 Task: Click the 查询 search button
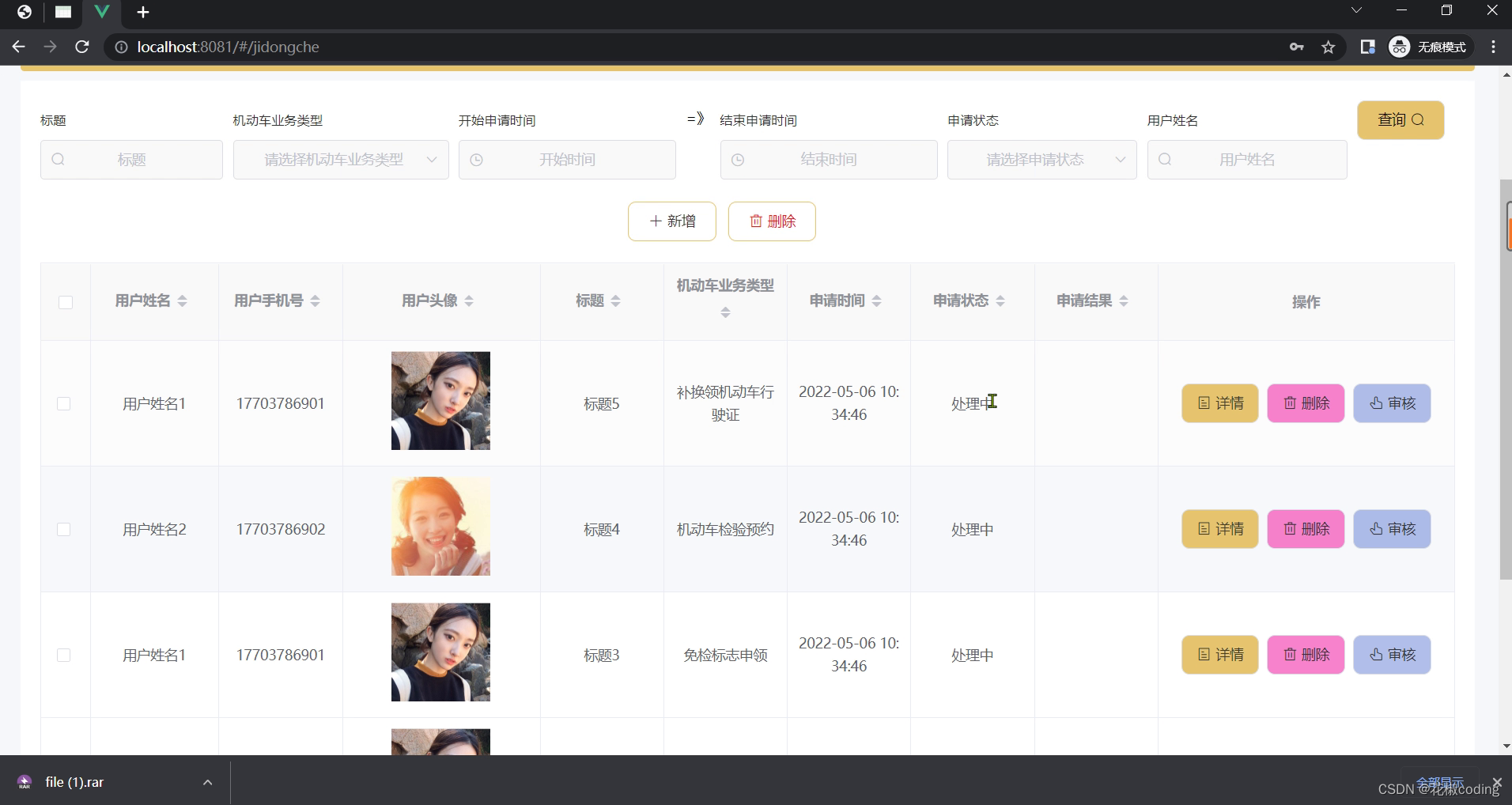click(x=1400, y=120)
